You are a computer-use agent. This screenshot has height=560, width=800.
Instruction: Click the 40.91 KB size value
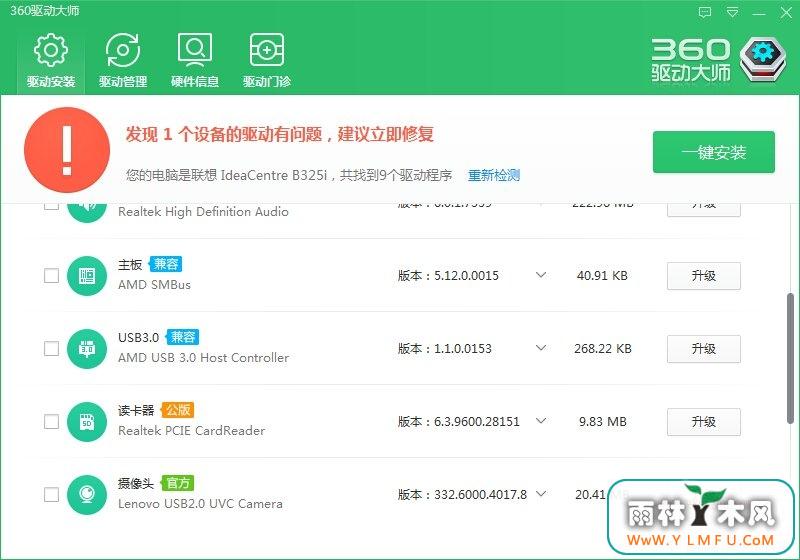(602, 276)
